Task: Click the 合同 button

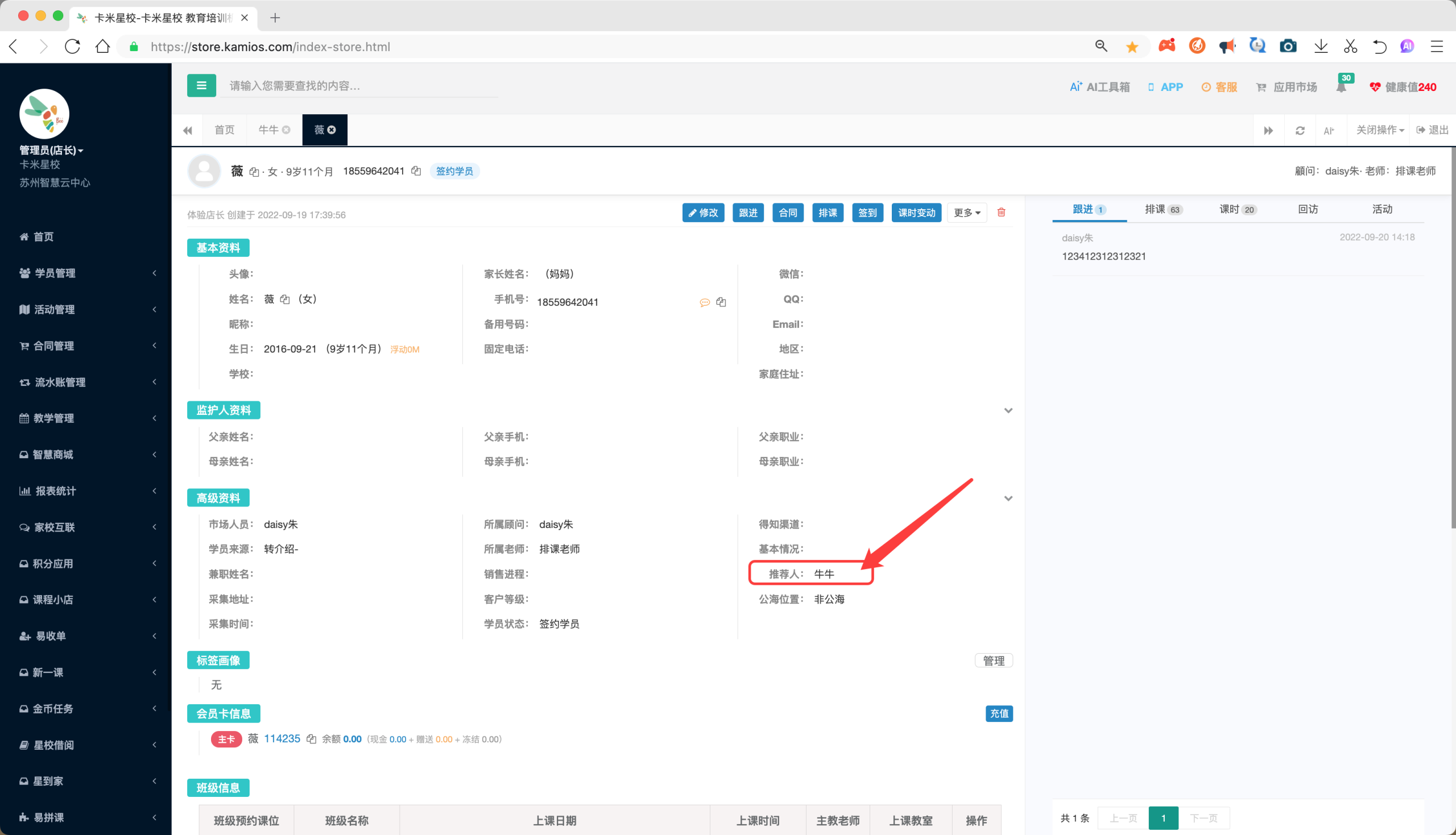Action: [x=788, y=213]
